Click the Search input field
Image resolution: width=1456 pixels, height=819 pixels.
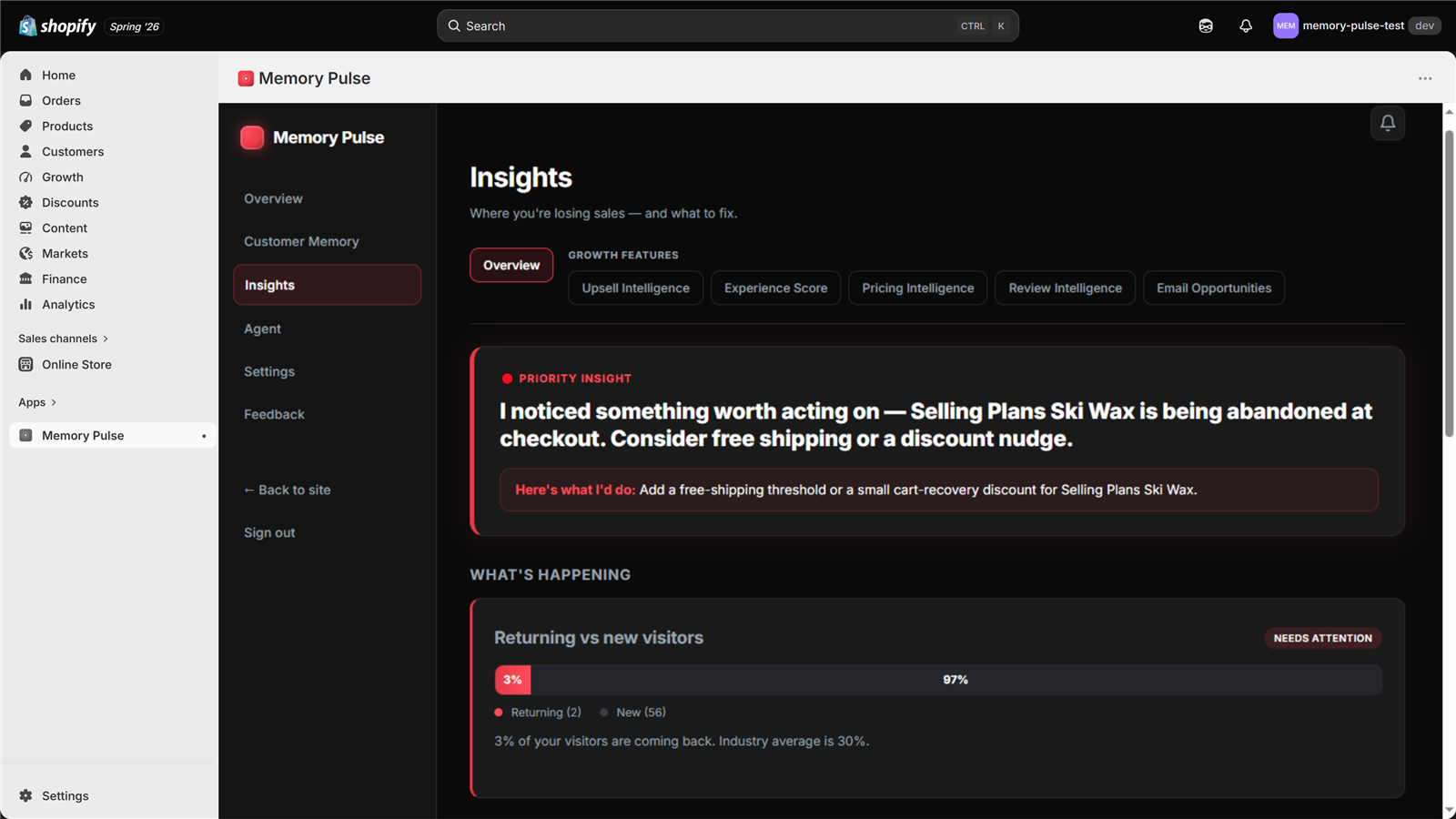tap(728, 26)
